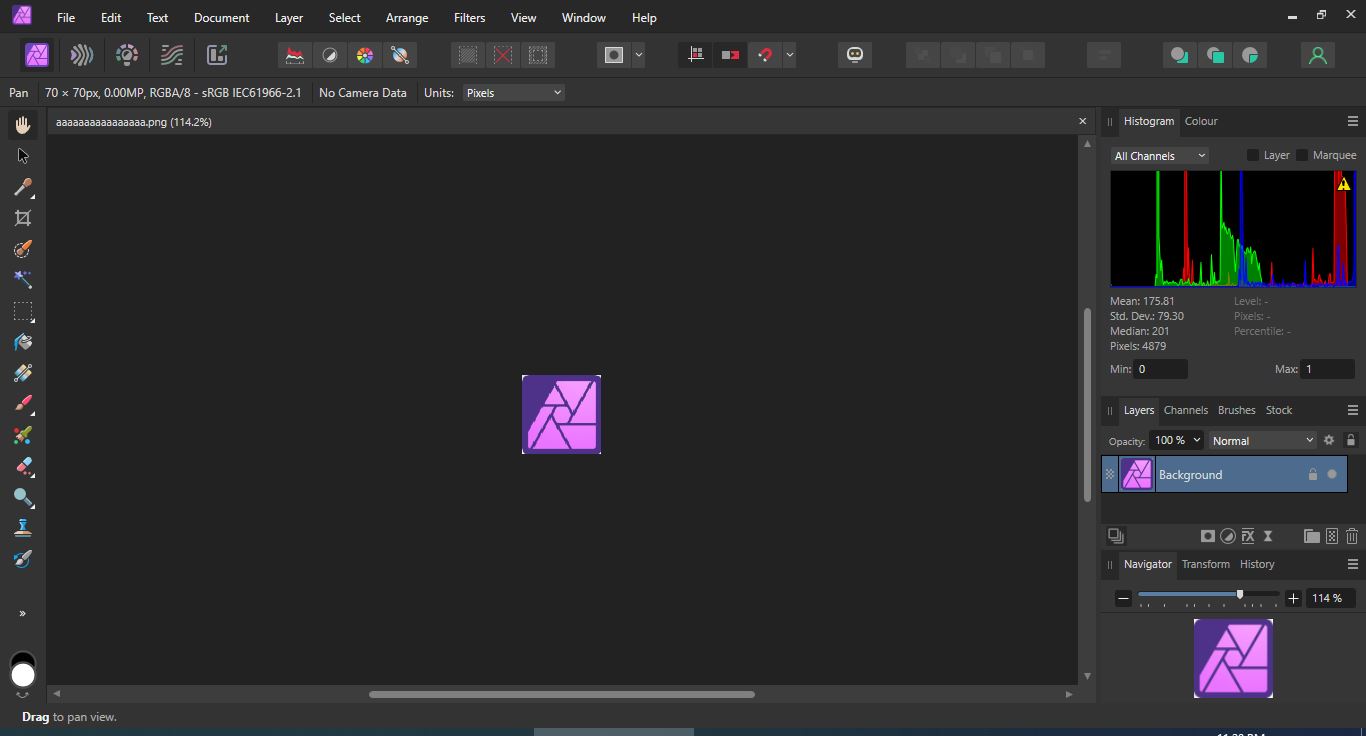
Task: Select the Erase Brush tool
Action: [x=23, y=466]
